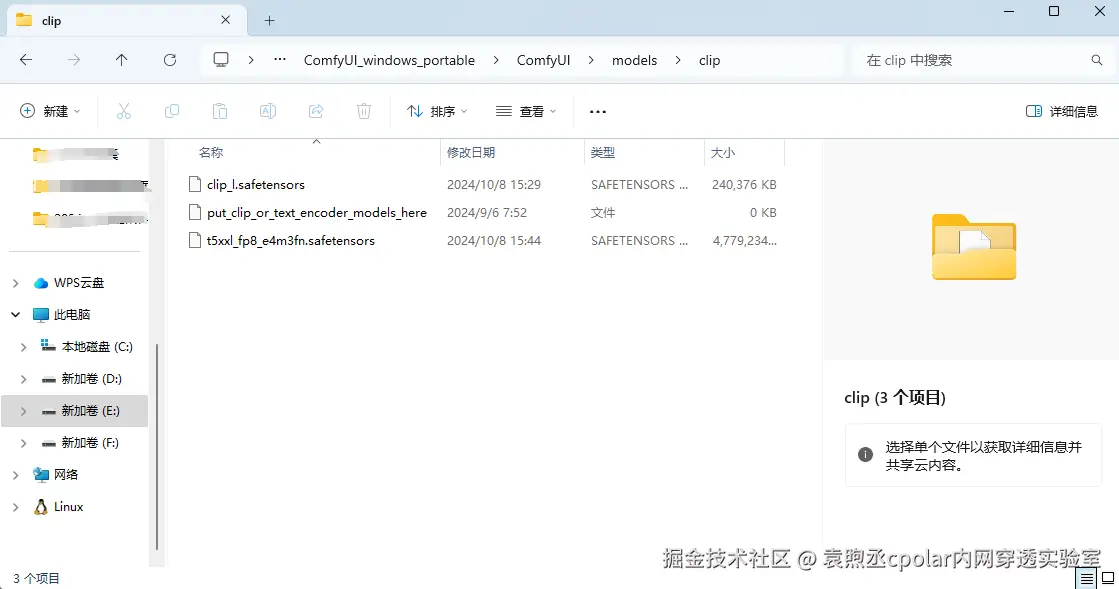The width and height of the screenshot is (1119, 589).
Task: Click the date 2024/9/6 7:52
Action: (487, 213)
